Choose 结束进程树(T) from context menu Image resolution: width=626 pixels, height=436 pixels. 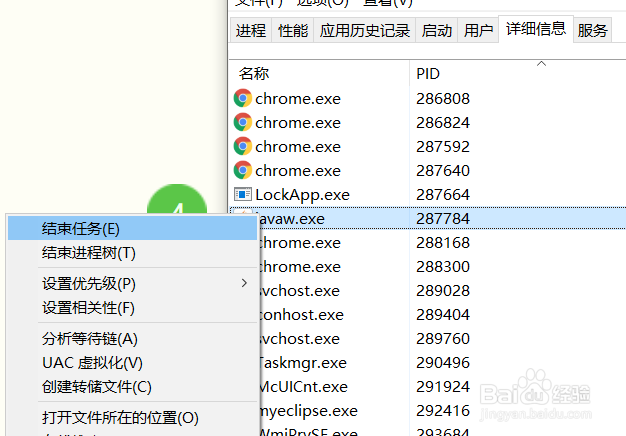point(132,253)
